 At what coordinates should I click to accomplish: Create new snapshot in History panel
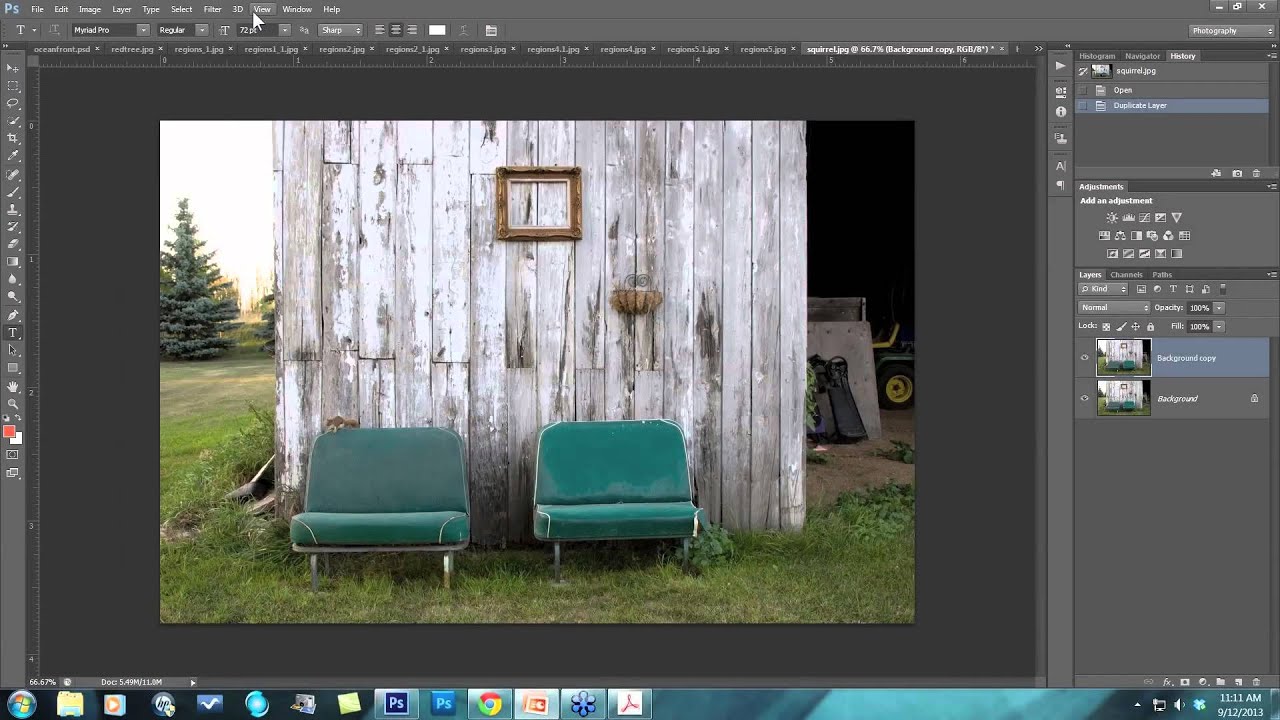click(x=1237, y=173)
